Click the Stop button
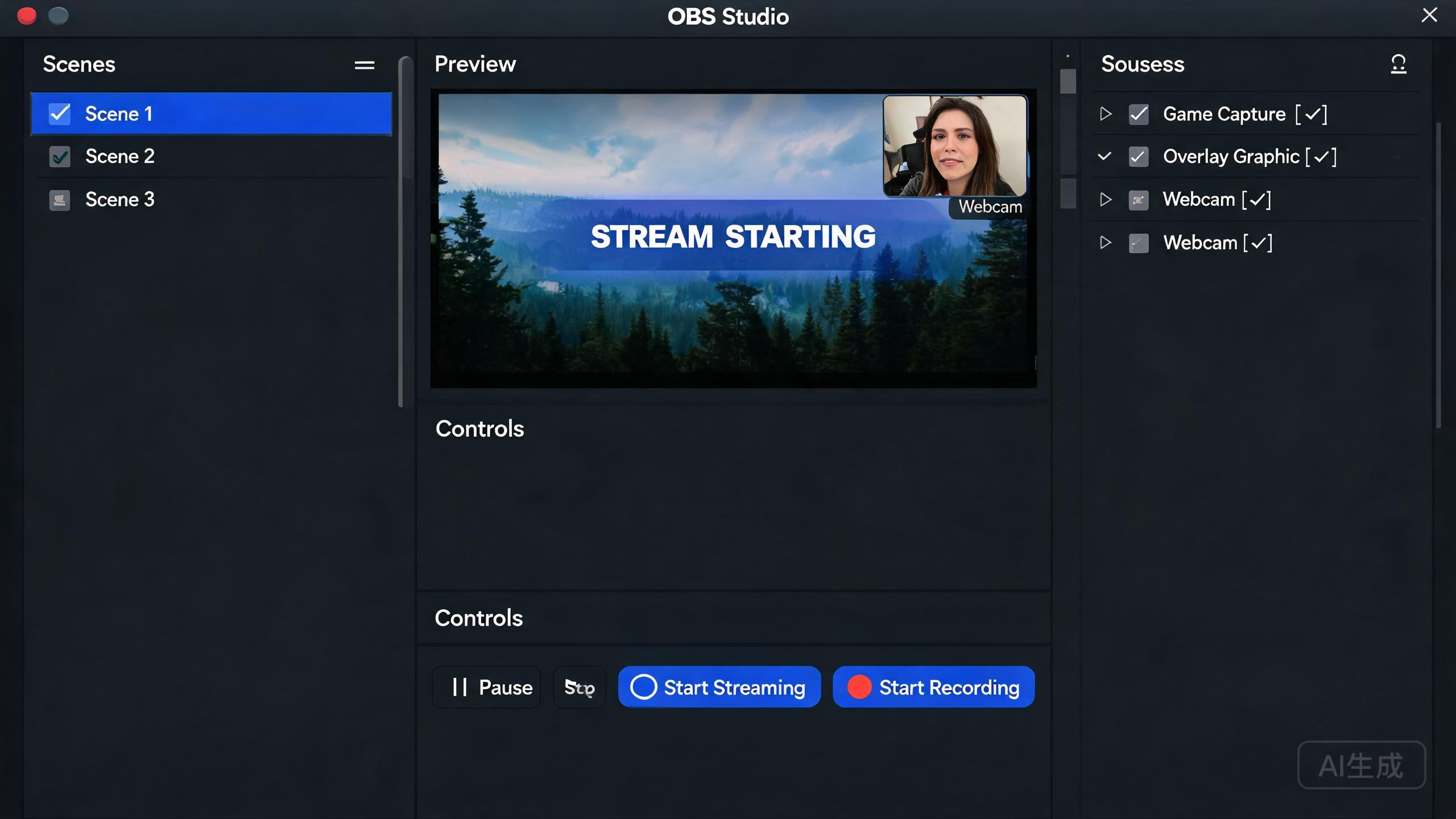This screenshot has width=1456, height=819. [x=580, y=687]
